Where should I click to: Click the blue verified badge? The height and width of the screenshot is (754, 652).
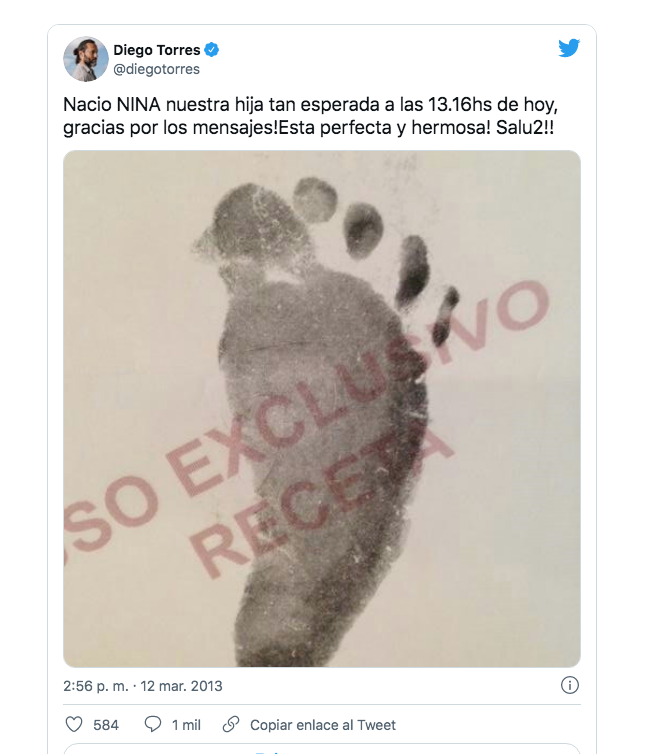[212, 50]
